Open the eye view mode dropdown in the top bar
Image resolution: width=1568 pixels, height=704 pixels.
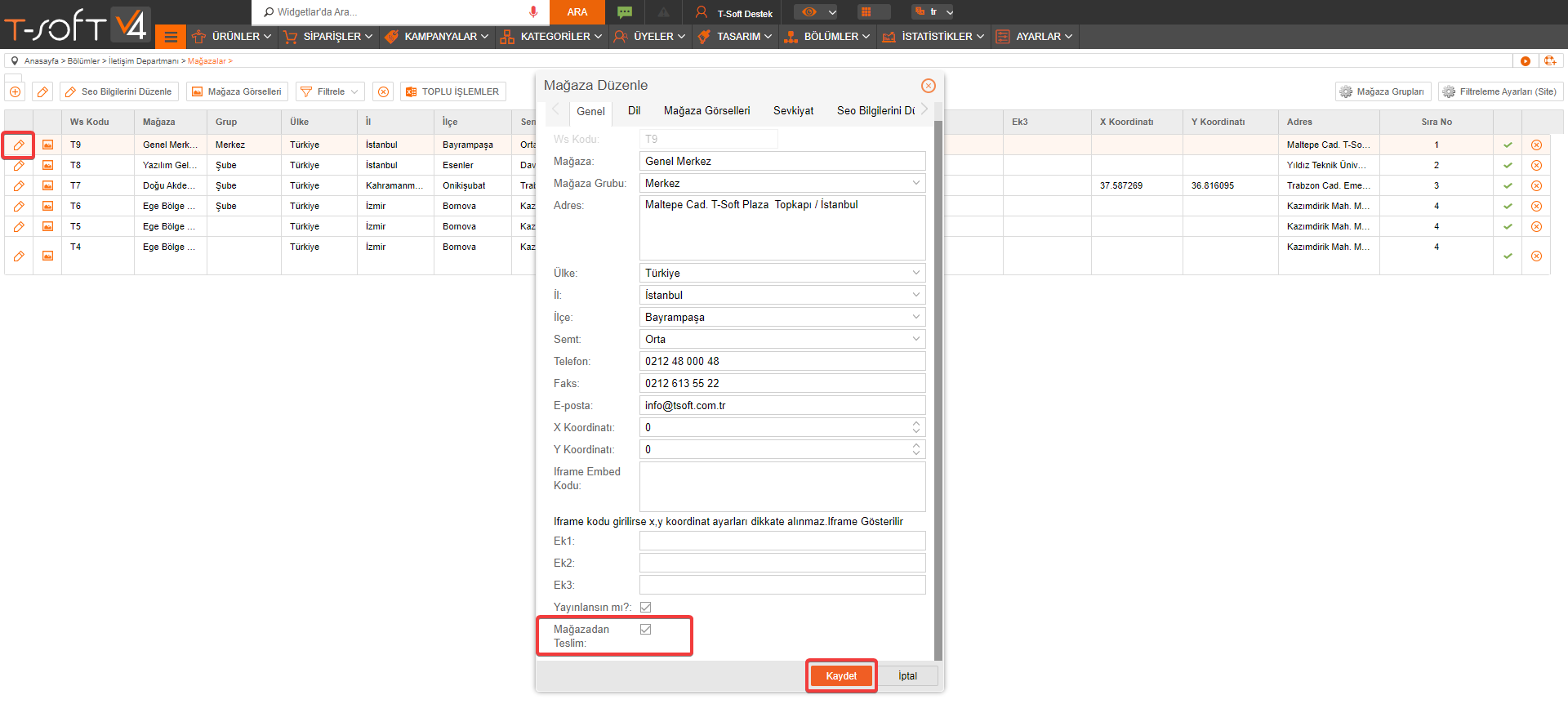point(817,11)
